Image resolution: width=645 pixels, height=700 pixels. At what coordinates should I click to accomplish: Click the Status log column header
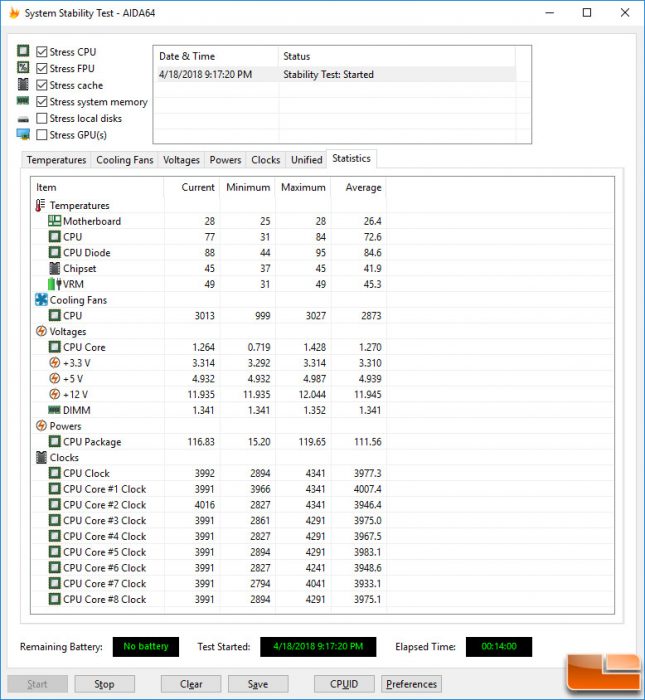coord(397,56)
